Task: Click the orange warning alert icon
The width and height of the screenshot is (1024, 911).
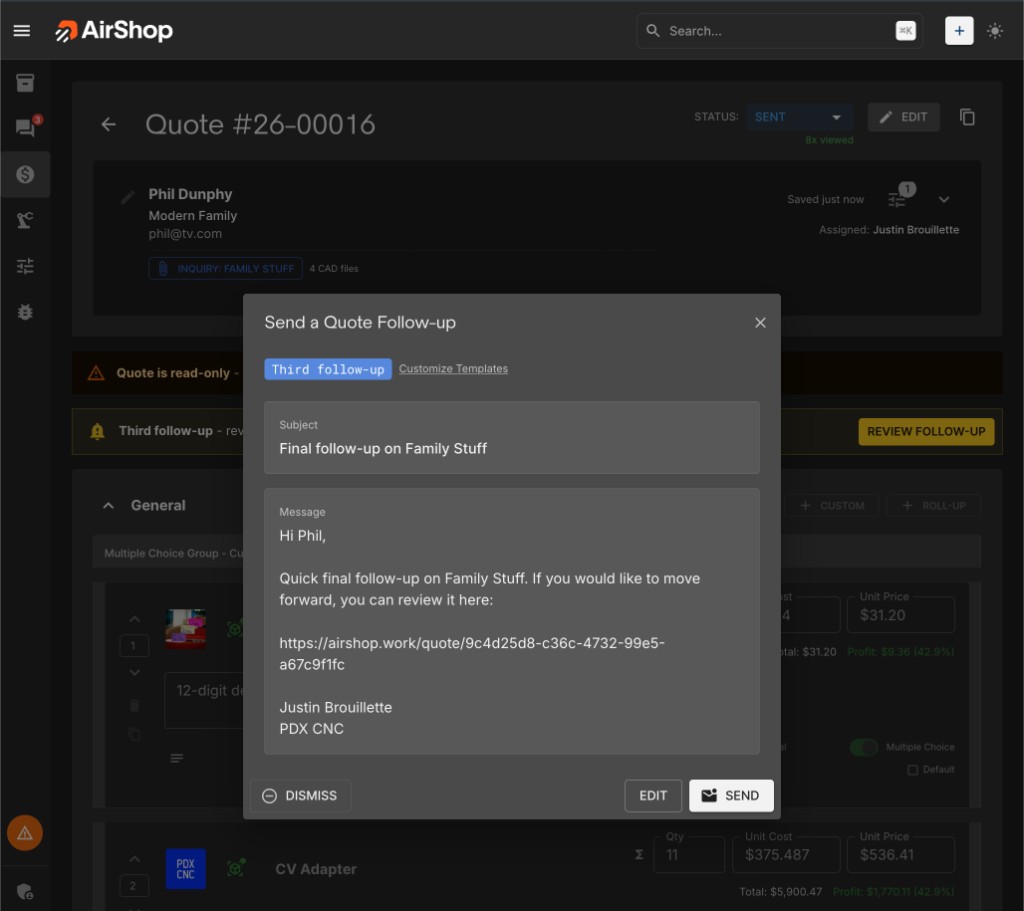Action: click(x=25, y=832)
